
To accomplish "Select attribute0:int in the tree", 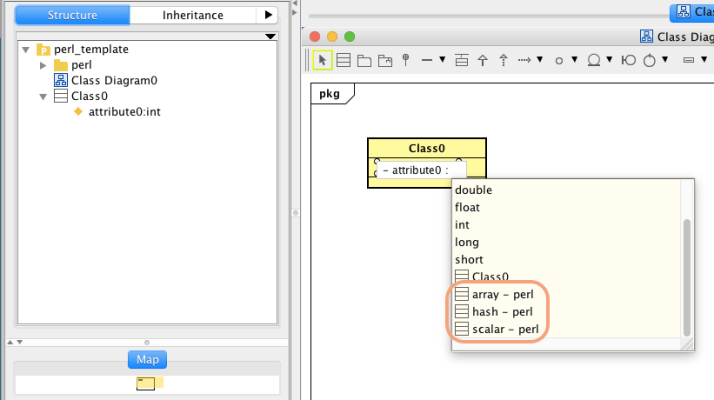I will pyautogui.click(x=124, y=112).
